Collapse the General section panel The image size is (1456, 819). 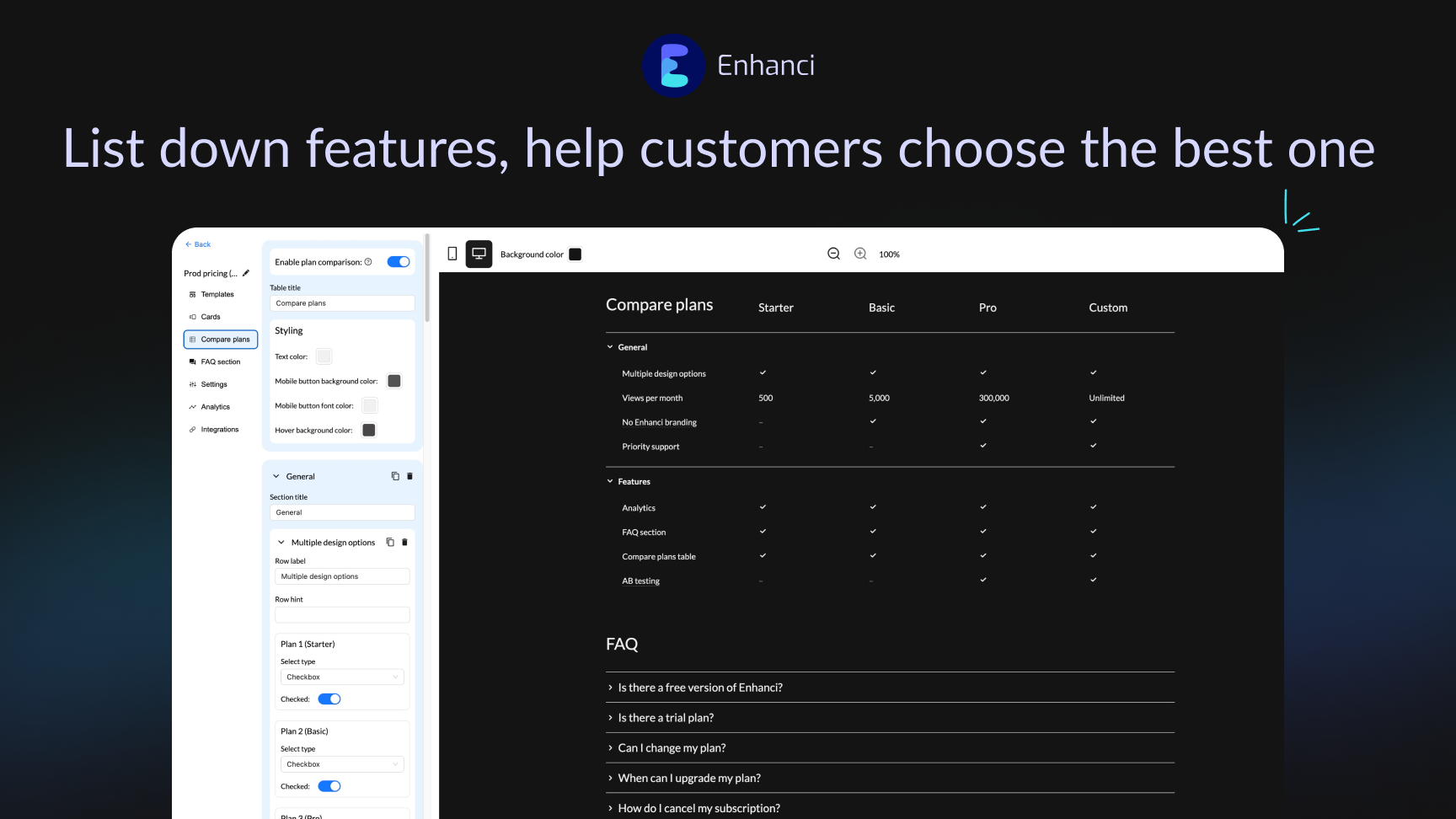[x=276, y=476]
